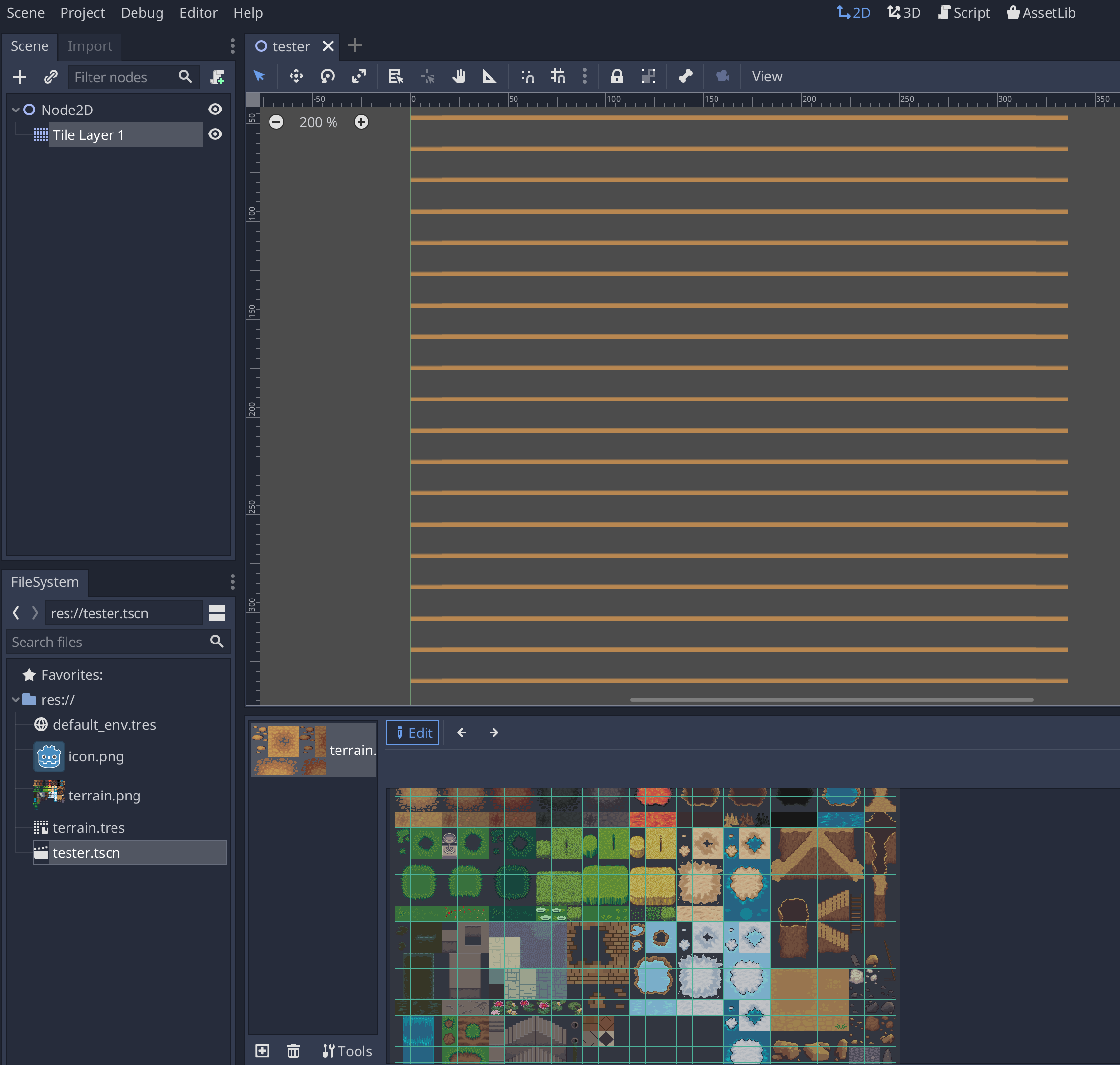Delete tiles using the trash icon

293,1050
